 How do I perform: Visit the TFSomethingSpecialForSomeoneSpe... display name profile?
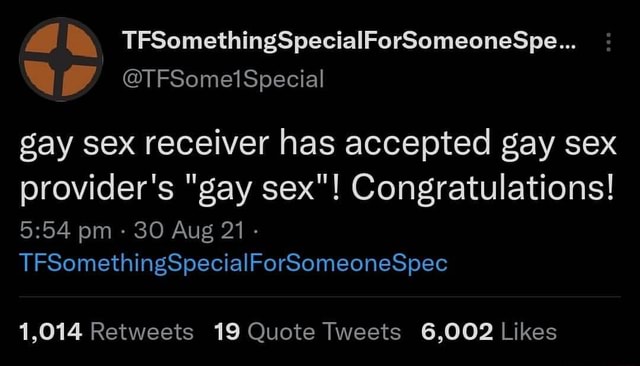(x=349, y=42)
